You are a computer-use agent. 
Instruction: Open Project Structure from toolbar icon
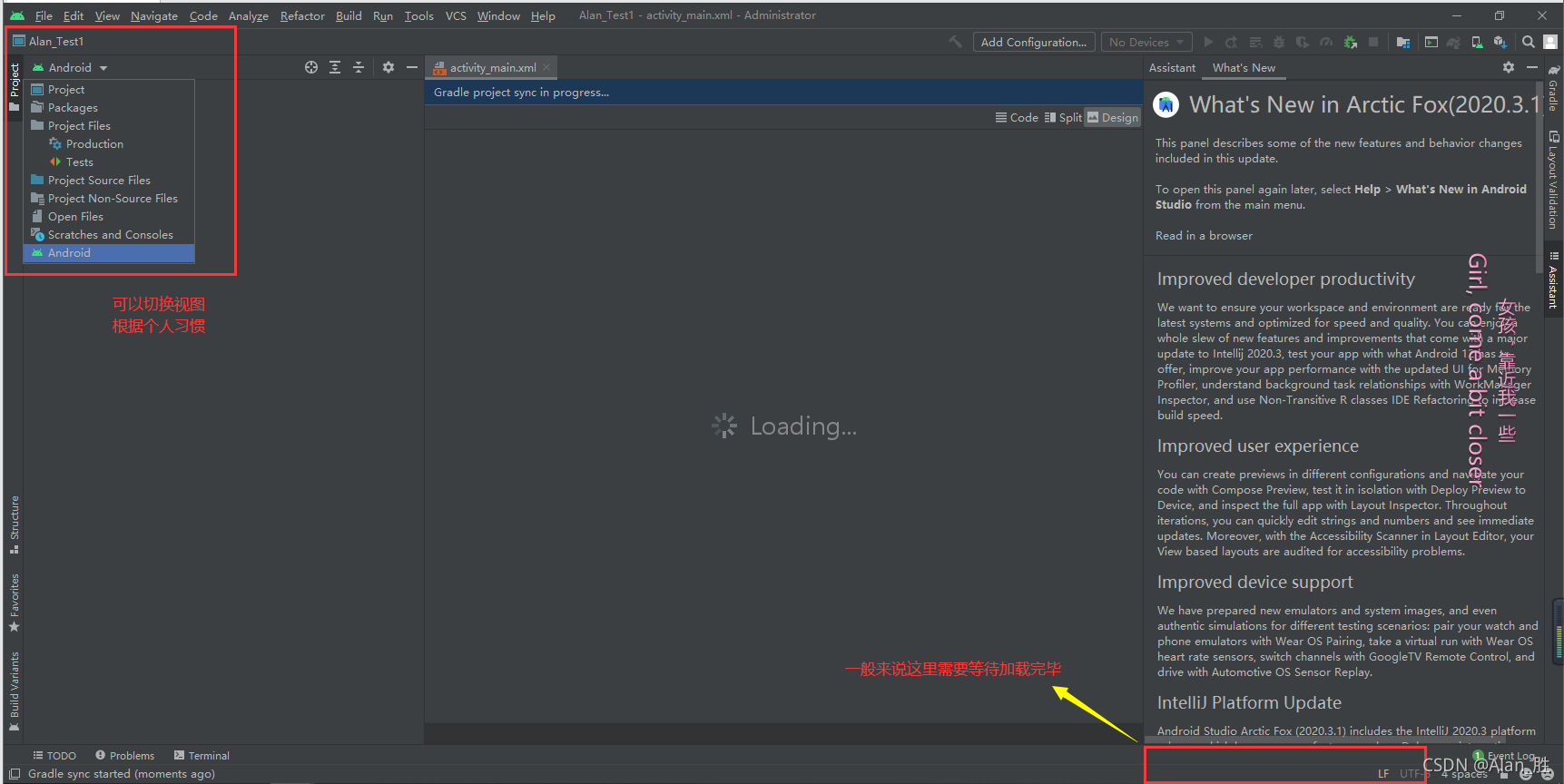[1403, 42]
